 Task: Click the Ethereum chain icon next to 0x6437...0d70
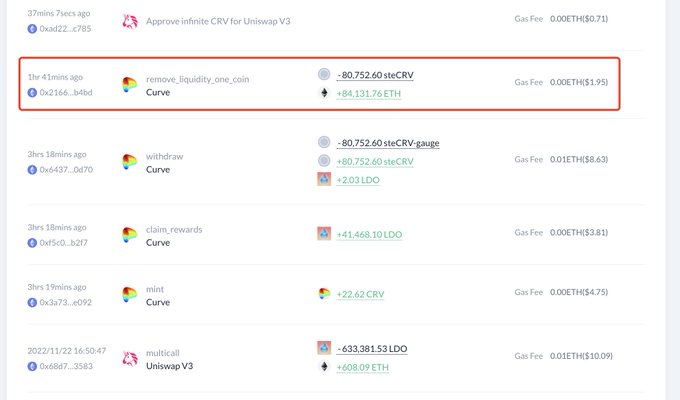pos(32,170)
